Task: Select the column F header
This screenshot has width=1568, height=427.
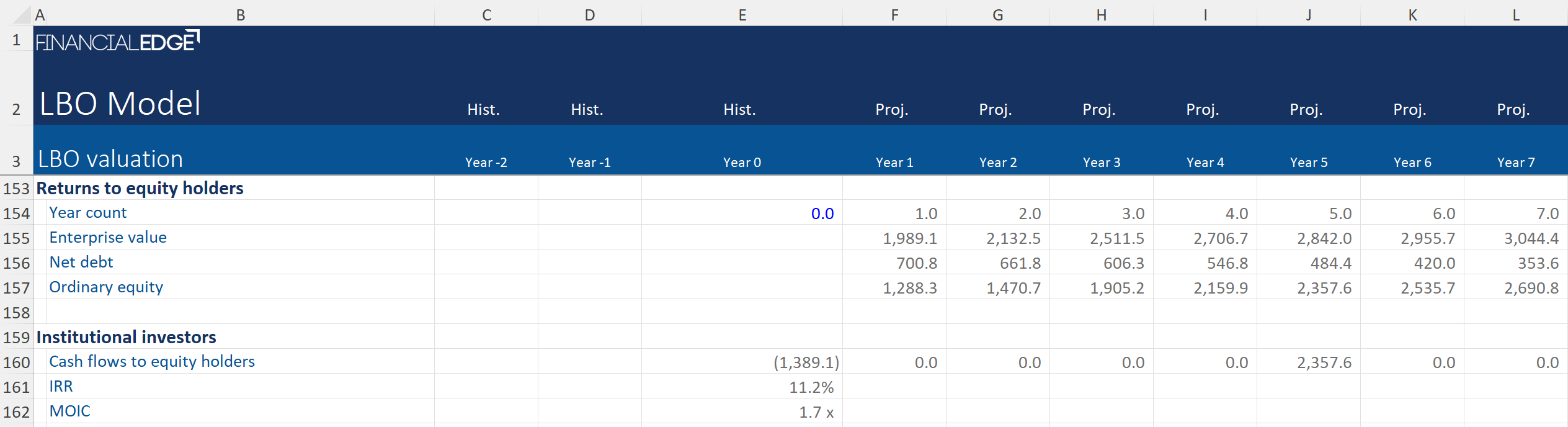Action: [894, 15]
